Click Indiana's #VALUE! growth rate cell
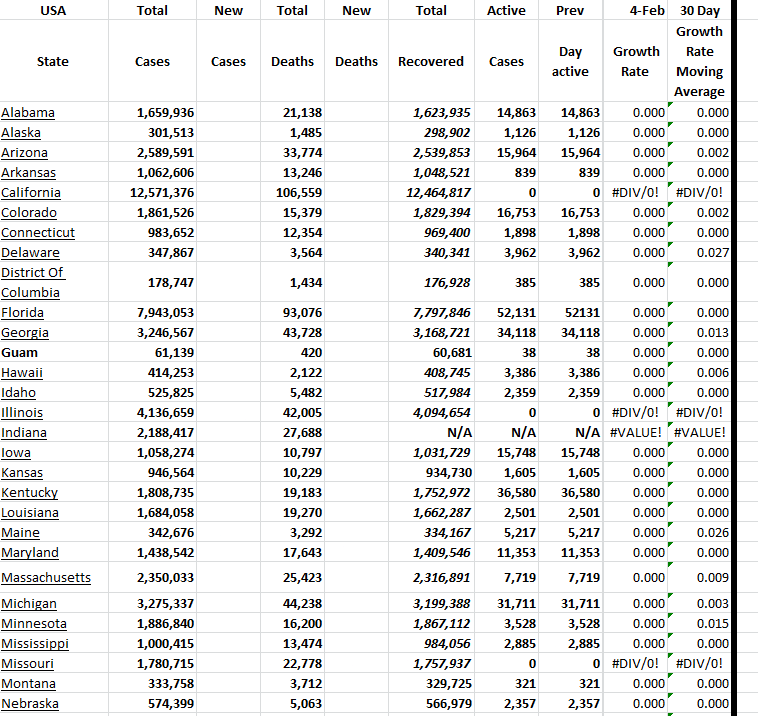758x716 pixels. (x=636, y=432)
